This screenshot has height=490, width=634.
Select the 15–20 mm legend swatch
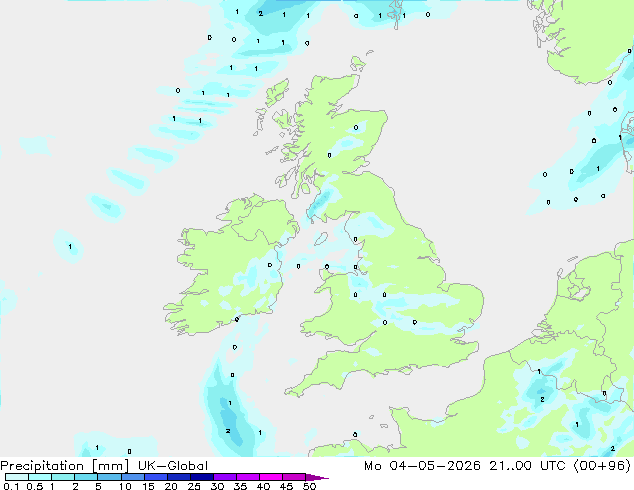(x=155, y=477)
